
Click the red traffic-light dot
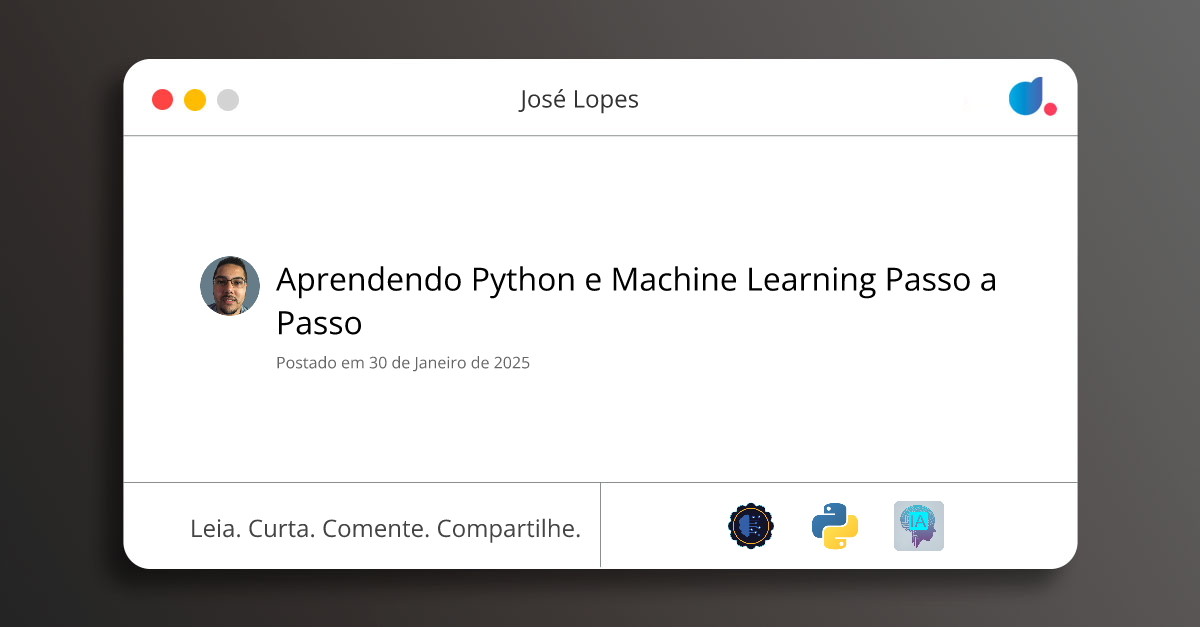[x=162, y=99]
